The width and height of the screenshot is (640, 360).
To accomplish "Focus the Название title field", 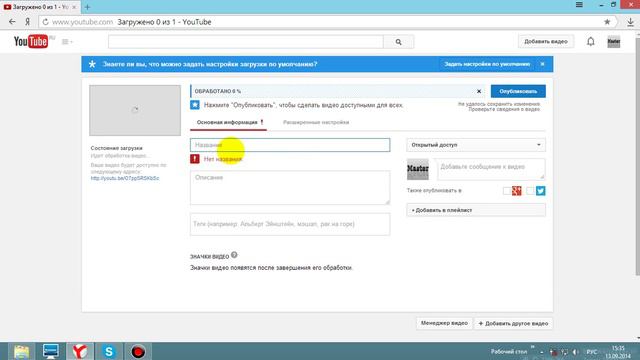I will coord(290,145).
